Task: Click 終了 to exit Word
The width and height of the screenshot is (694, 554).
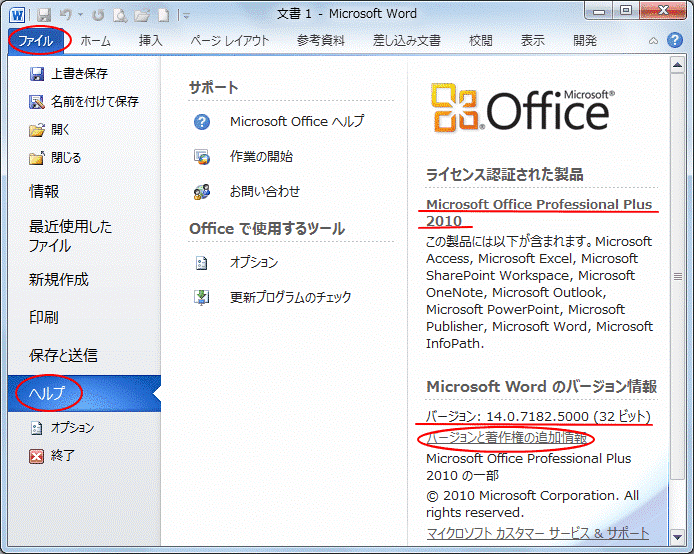Action: tap(63, 456)
